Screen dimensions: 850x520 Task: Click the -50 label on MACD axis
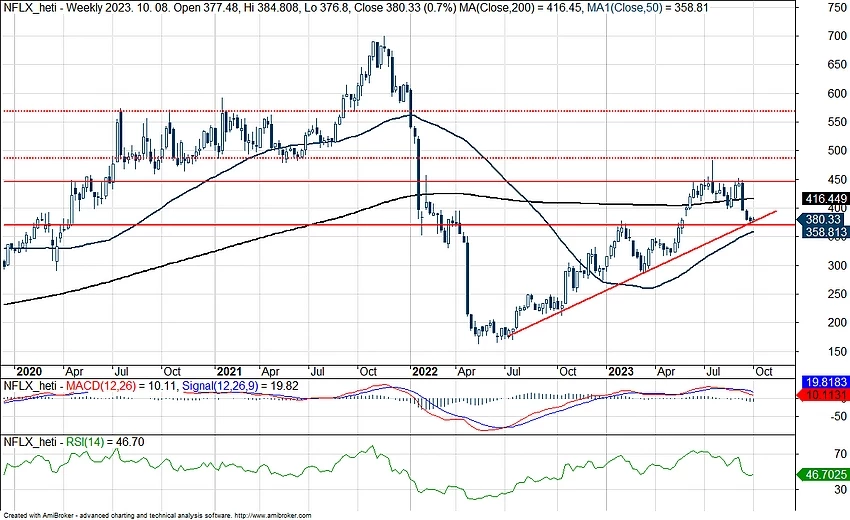point(839,416)
